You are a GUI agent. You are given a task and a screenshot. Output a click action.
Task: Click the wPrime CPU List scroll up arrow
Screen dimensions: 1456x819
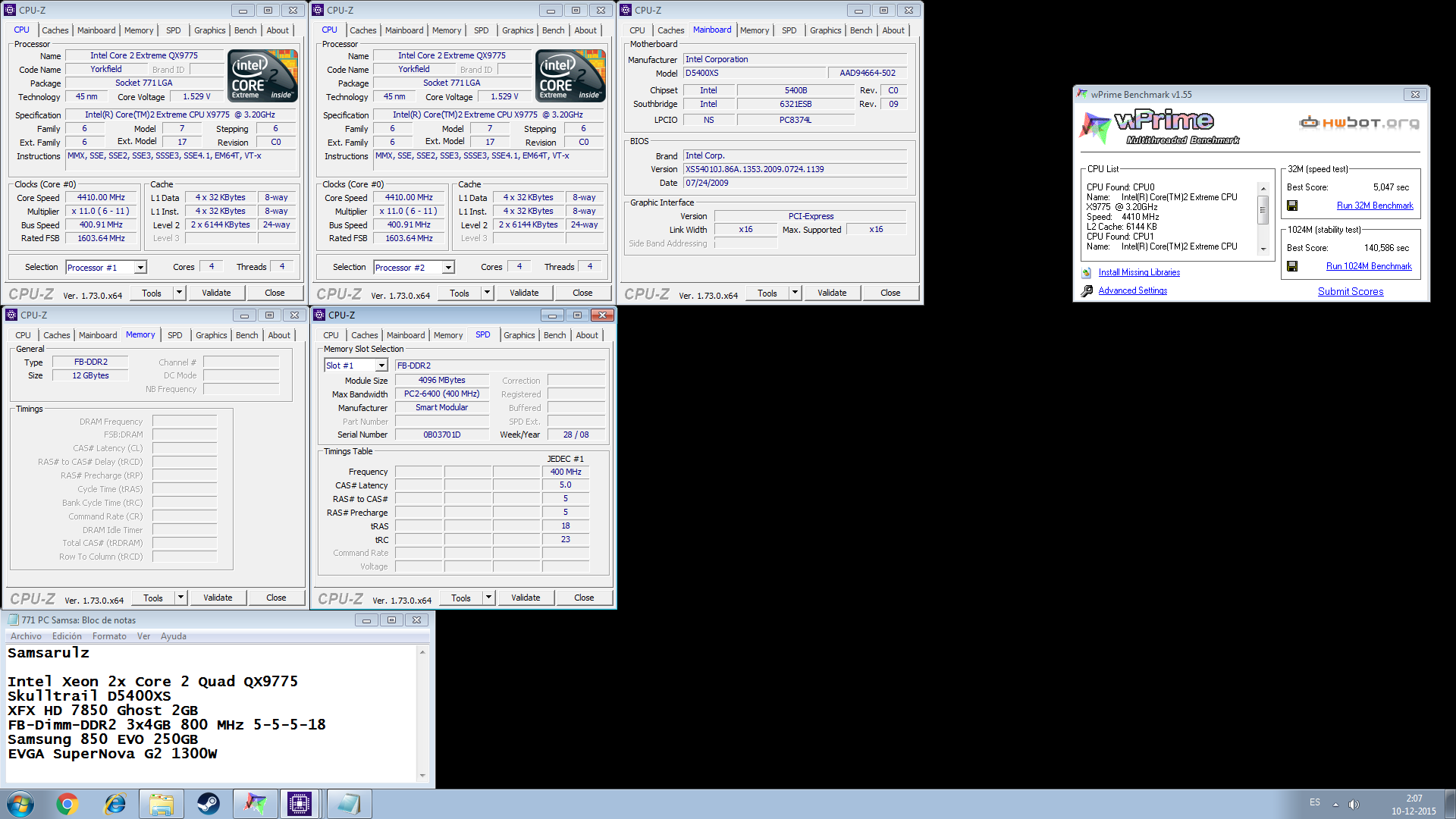(x=1263, y=188)
